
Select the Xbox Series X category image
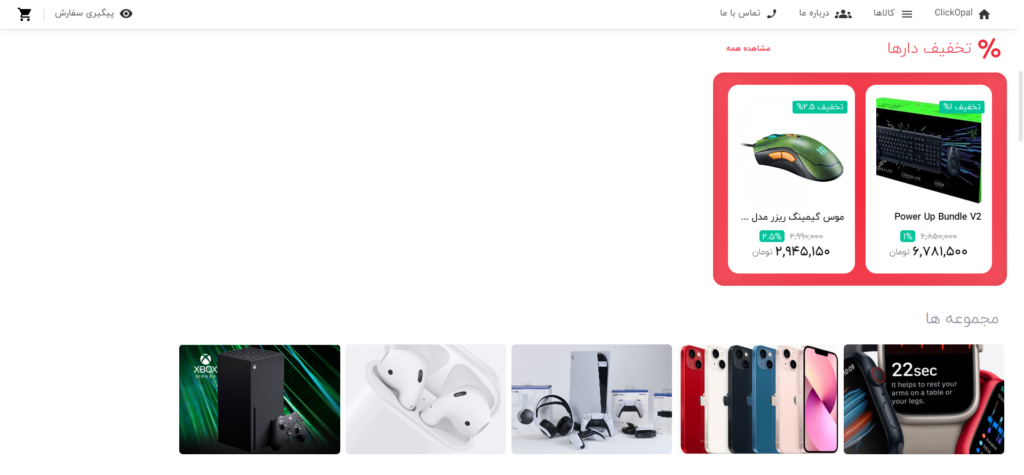click(260, 399)
